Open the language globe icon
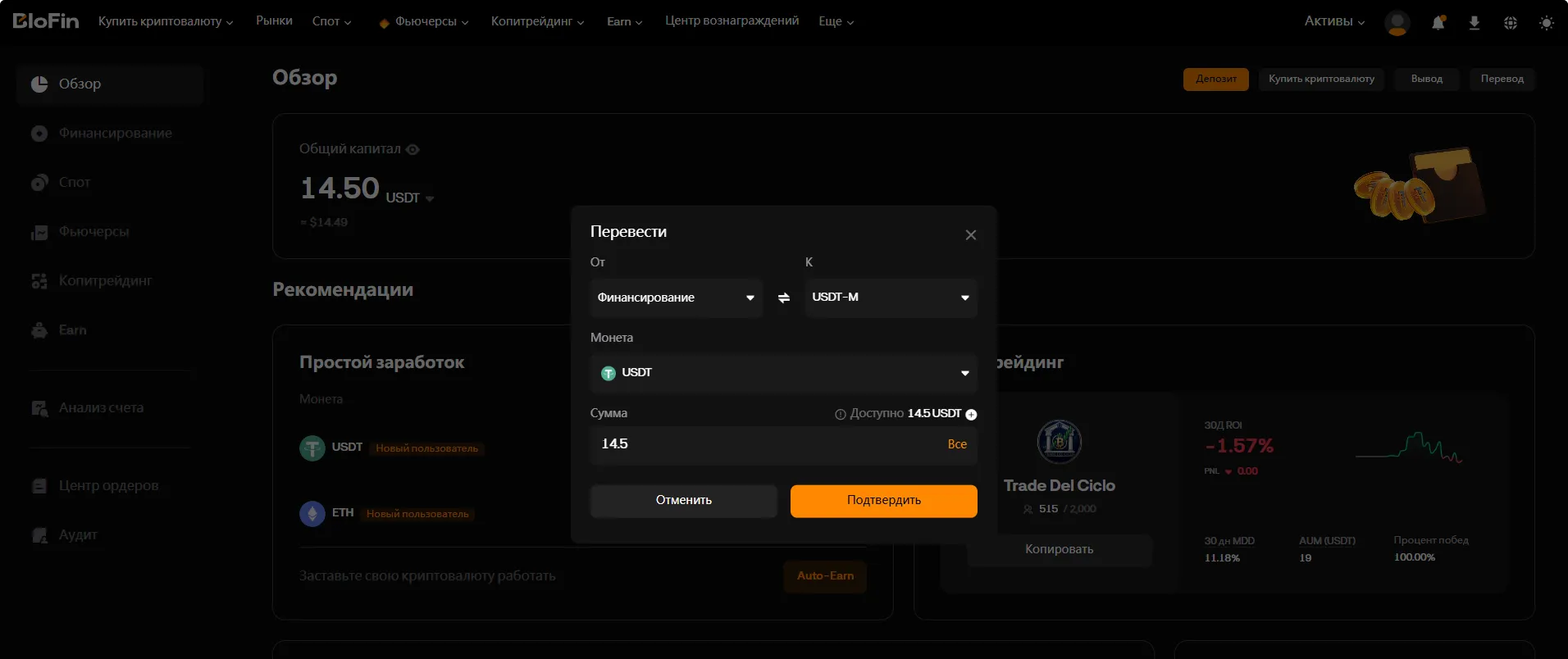This screenshot has height=659, width=1568. click(x=1511, y=23)
